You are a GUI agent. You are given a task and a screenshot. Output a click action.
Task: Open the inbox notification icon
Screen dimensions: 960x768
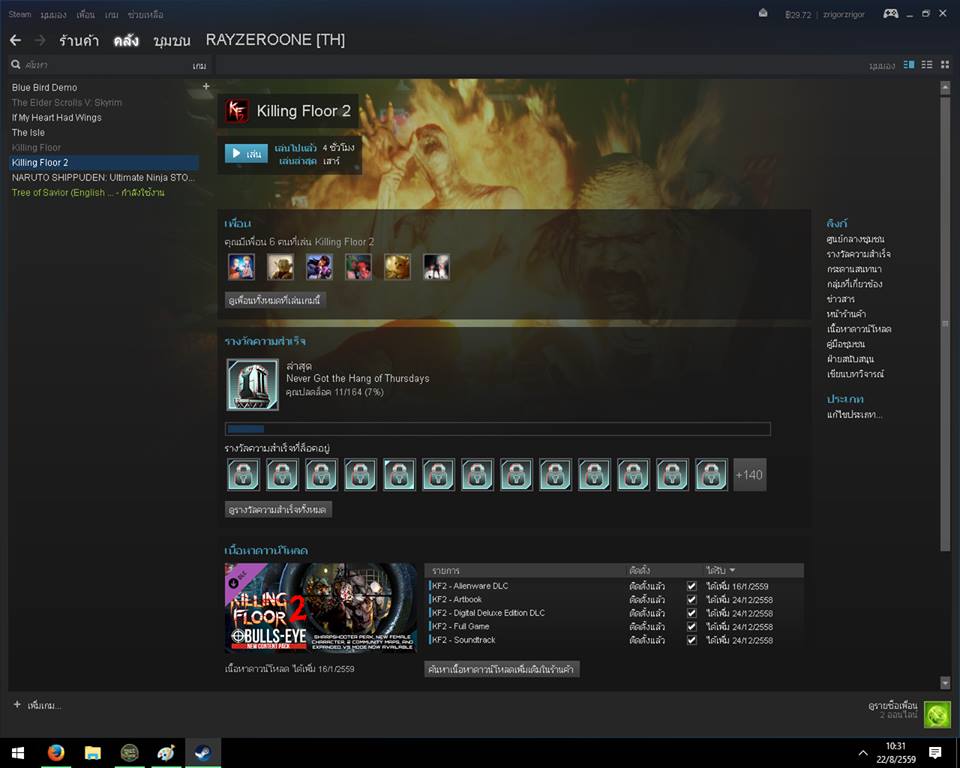click(x=763, y=13)
